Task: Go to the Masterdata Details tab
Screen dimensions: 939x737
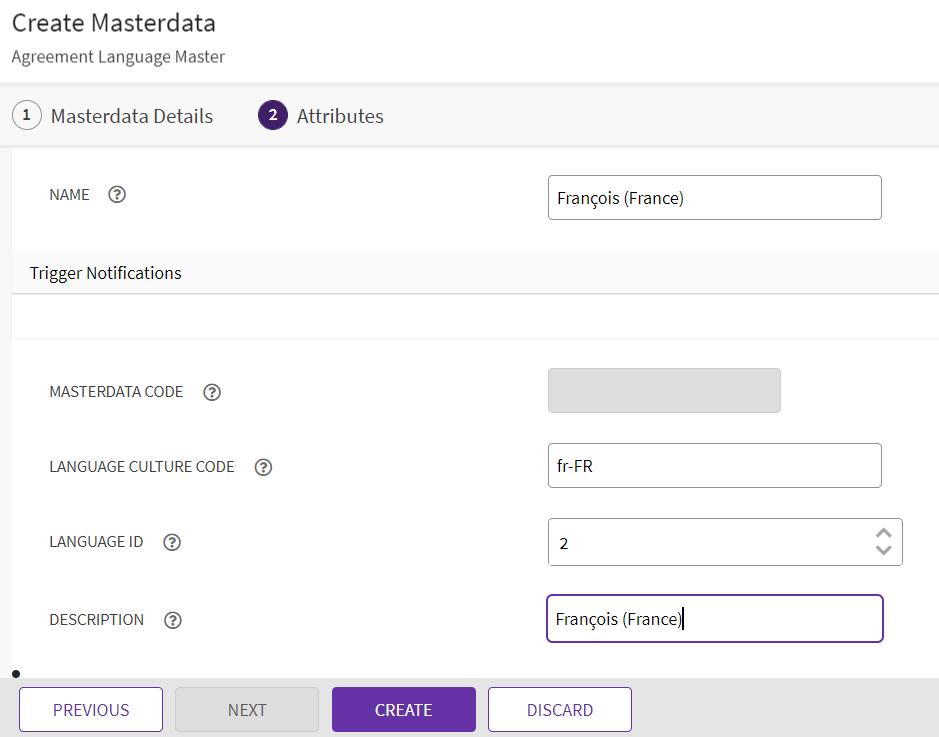Action: pyautogui.click(x=131, y=116)
